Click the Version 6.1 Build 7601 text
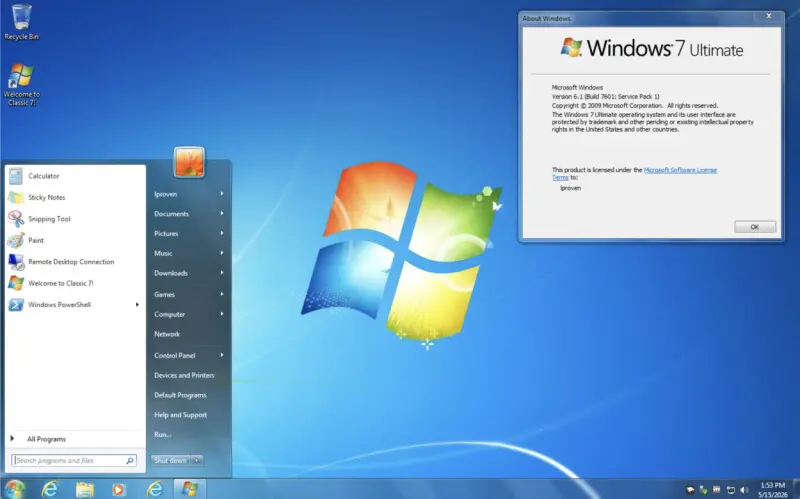The width and height of the screenshot is (800, 499). coord(606,96)
